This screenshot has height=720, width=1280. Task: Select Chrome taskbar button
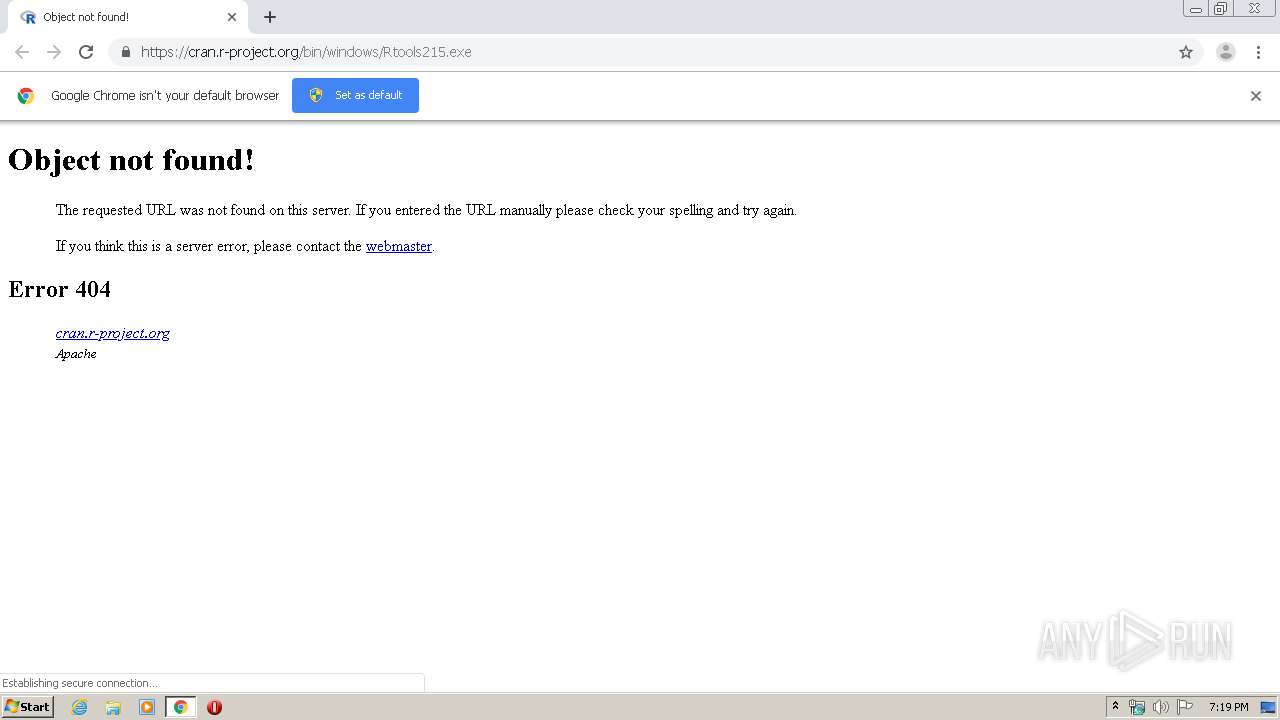pos(181,707)
